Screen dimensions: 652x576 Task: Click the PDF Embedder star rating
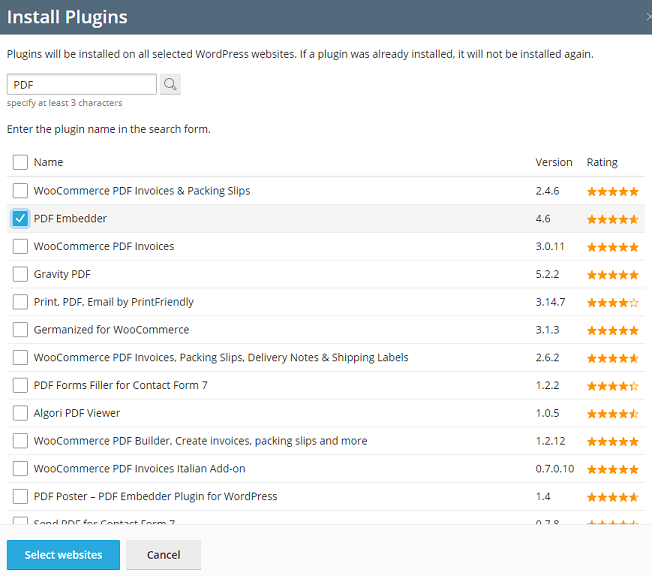coord(612,219)
